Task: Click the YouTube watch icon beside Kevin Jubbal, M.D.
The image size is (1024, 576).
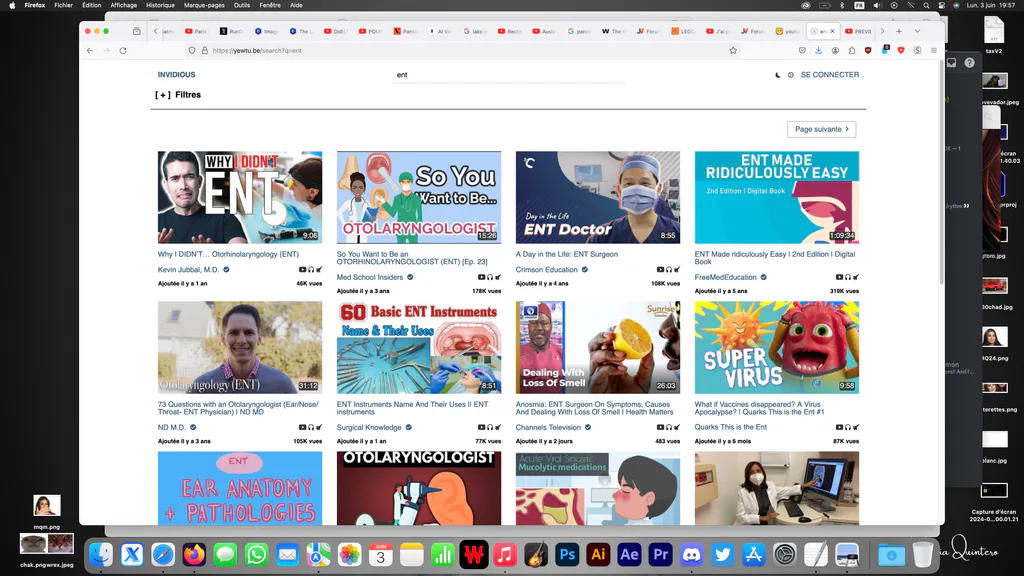Action: coord(302,270)
